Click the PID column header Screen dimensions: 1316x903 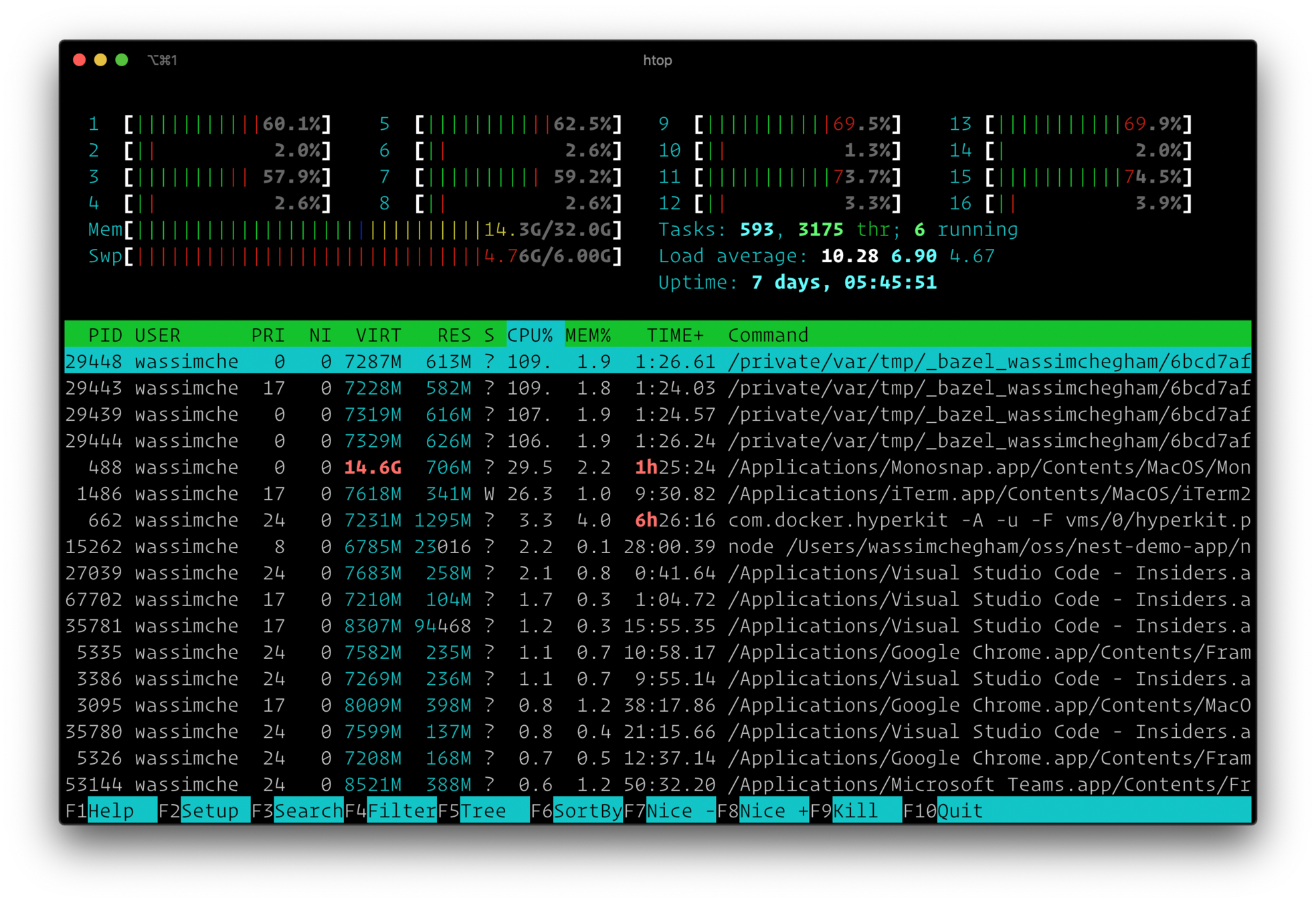[105, 335]
